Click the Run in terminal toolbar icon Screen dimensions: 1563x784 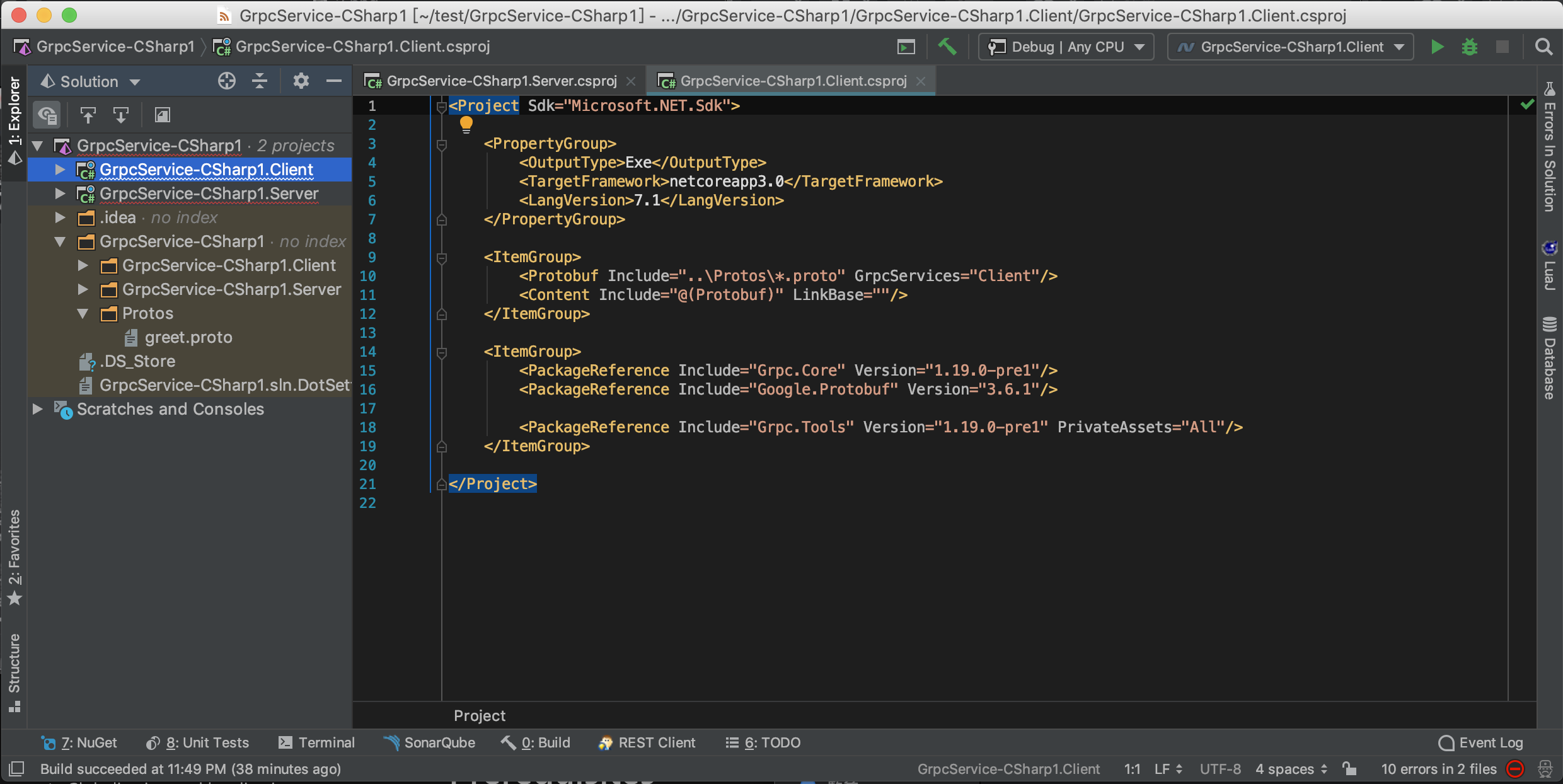(906, 47)
